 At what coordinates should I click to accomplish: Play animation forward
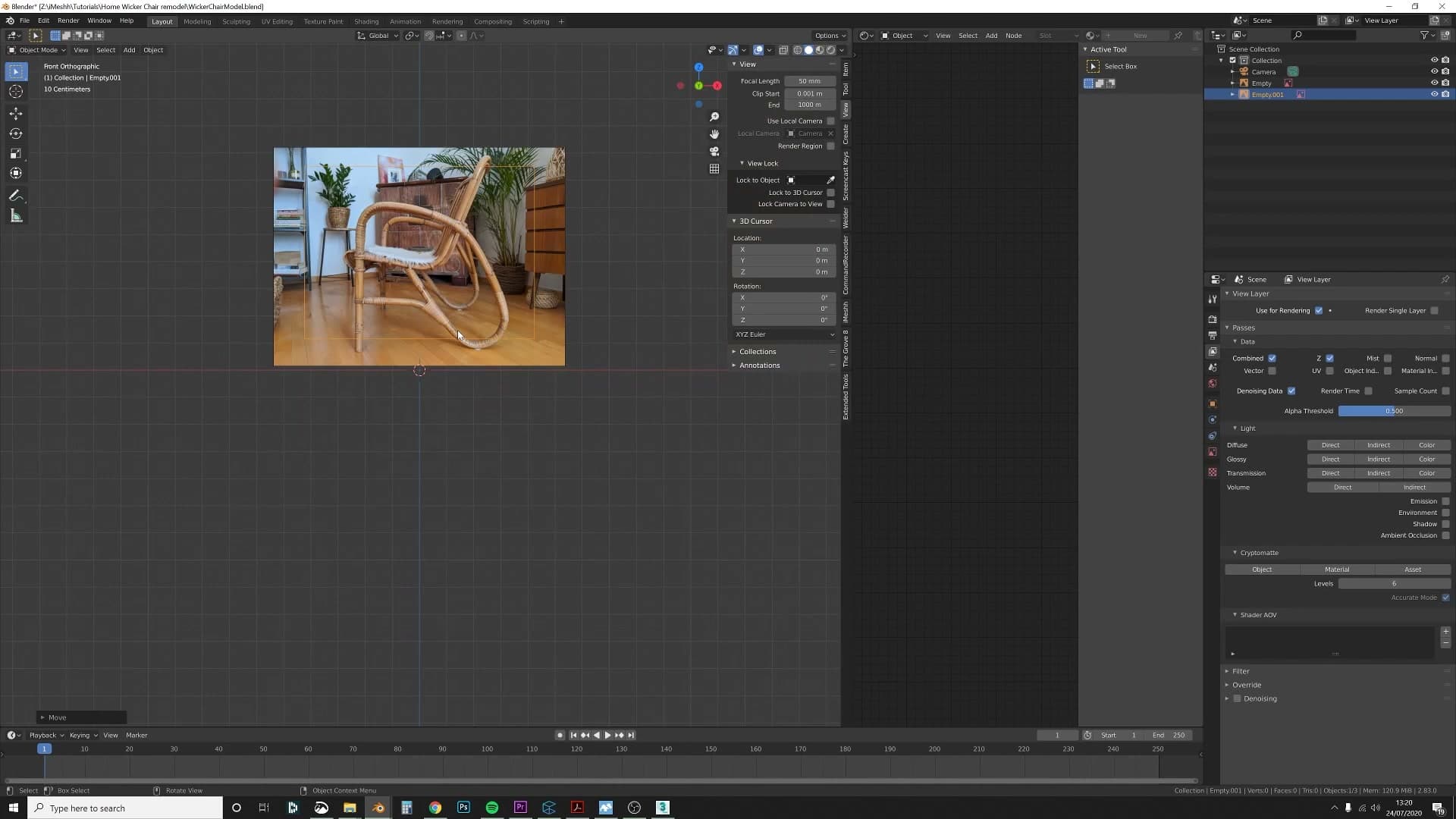point(607,735)
